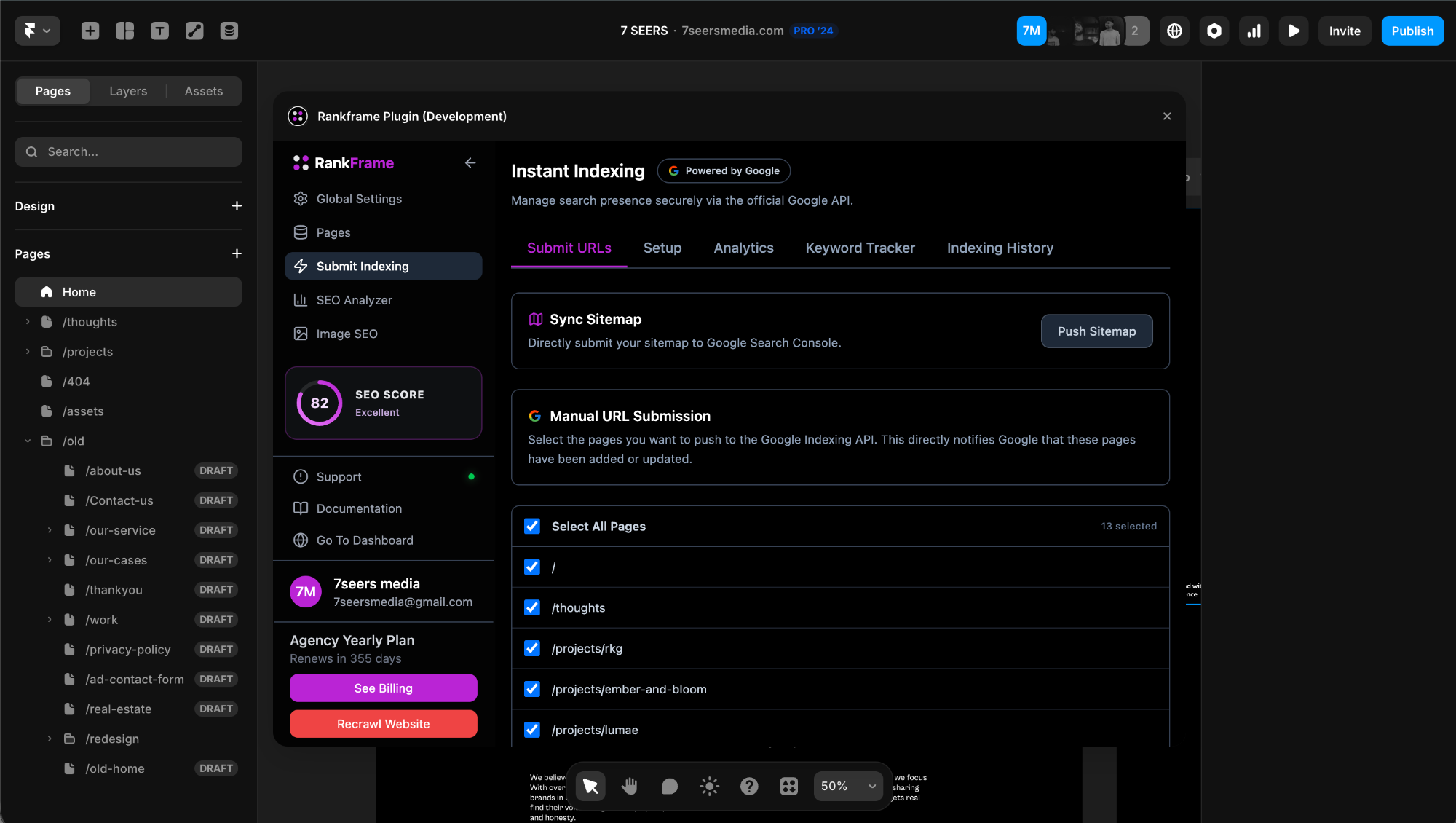
Task: Select the Text tool in top toolbar
Action: pyautogui.click(x=159, y=31)
